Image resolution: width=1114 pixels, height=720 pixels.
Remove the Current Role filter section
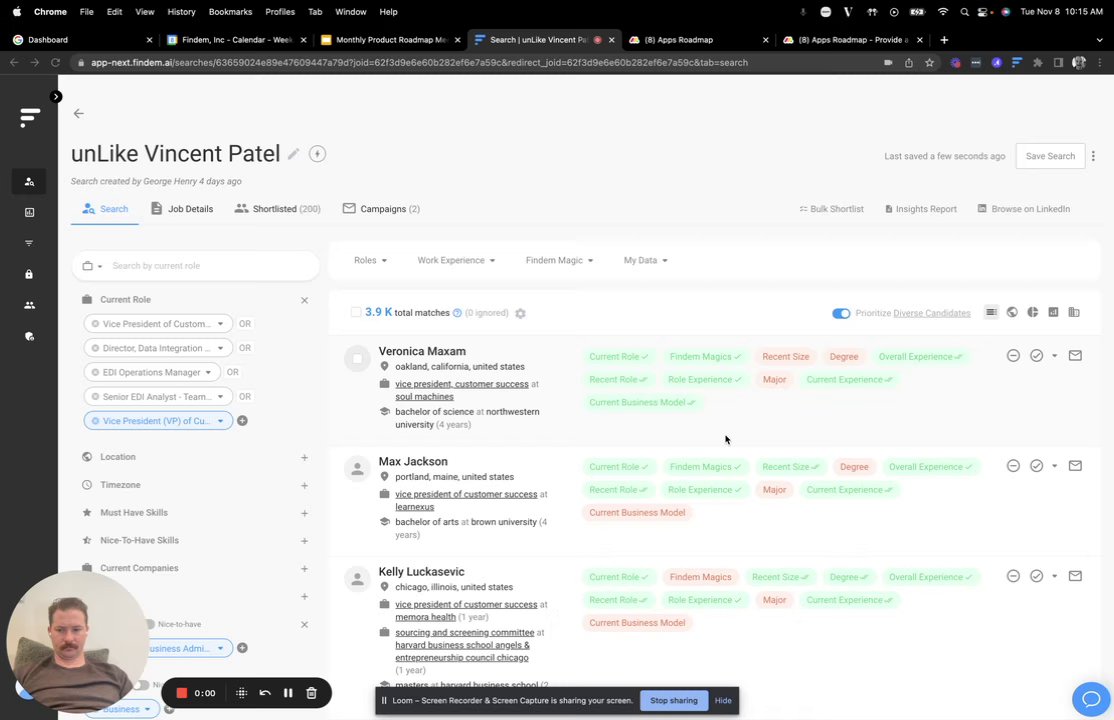(x=304, y=301)
